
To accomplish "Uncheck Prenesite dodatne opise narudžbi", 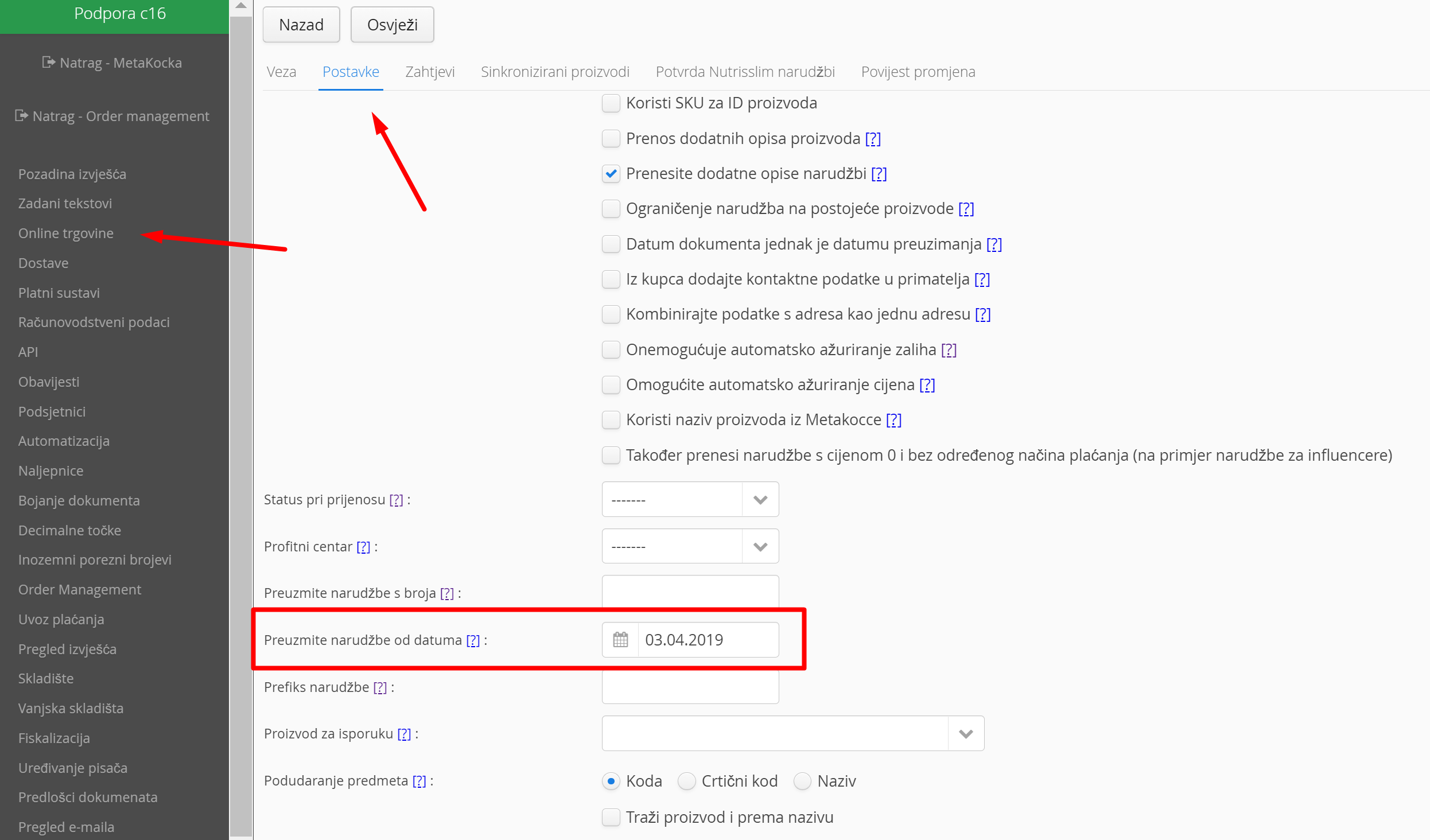I will (611, 174).
